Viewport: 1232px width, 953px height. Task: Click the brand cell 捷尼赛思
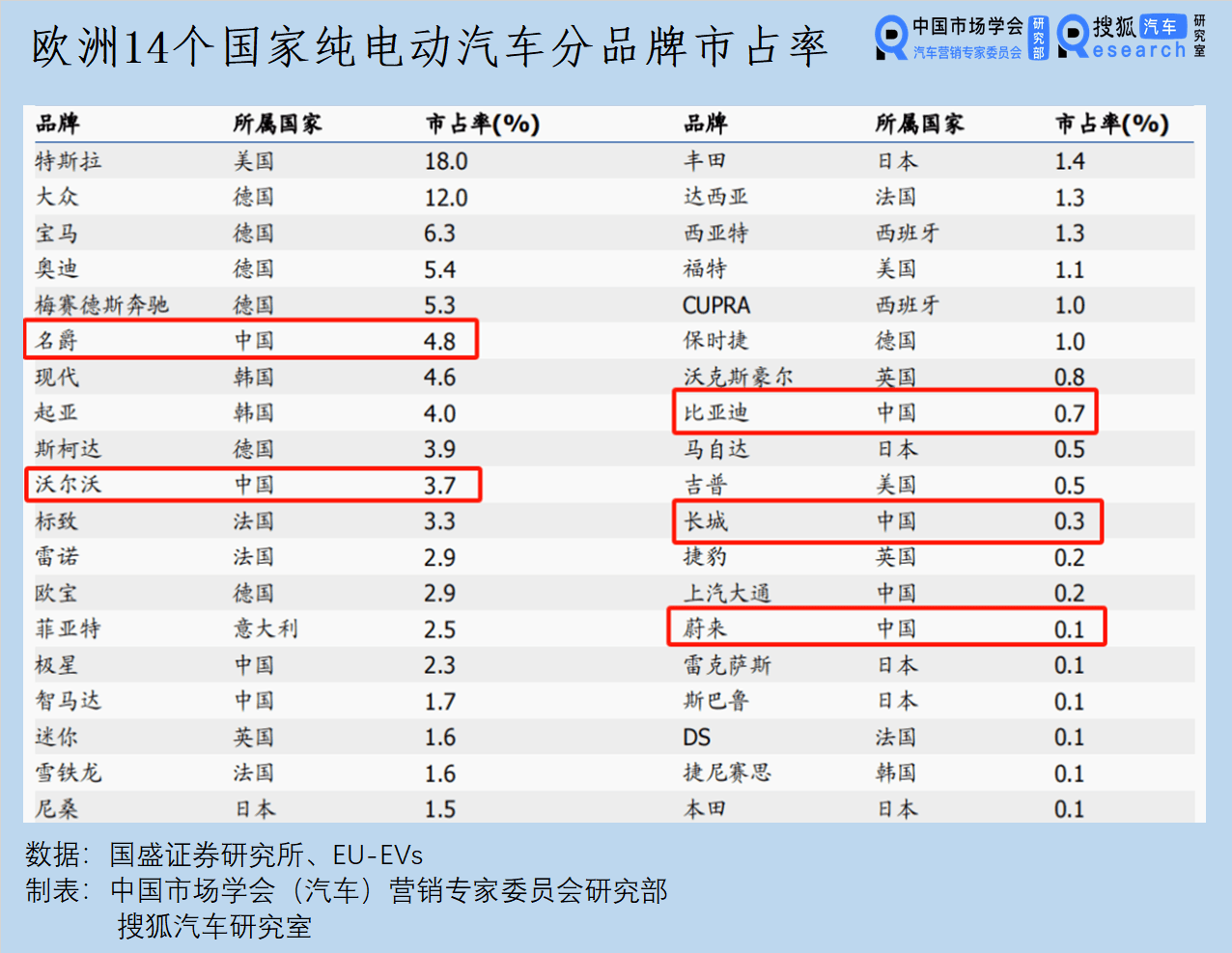pos(728,772)
